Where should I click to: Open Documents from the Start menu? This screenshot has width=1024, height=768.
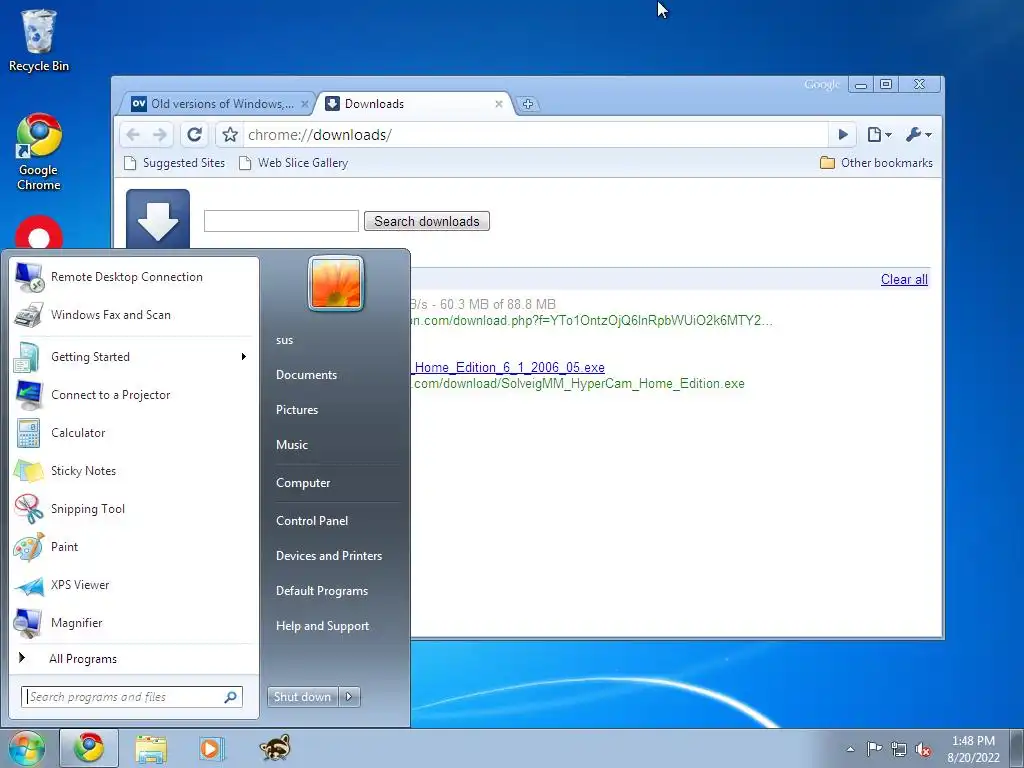[306, 375]
